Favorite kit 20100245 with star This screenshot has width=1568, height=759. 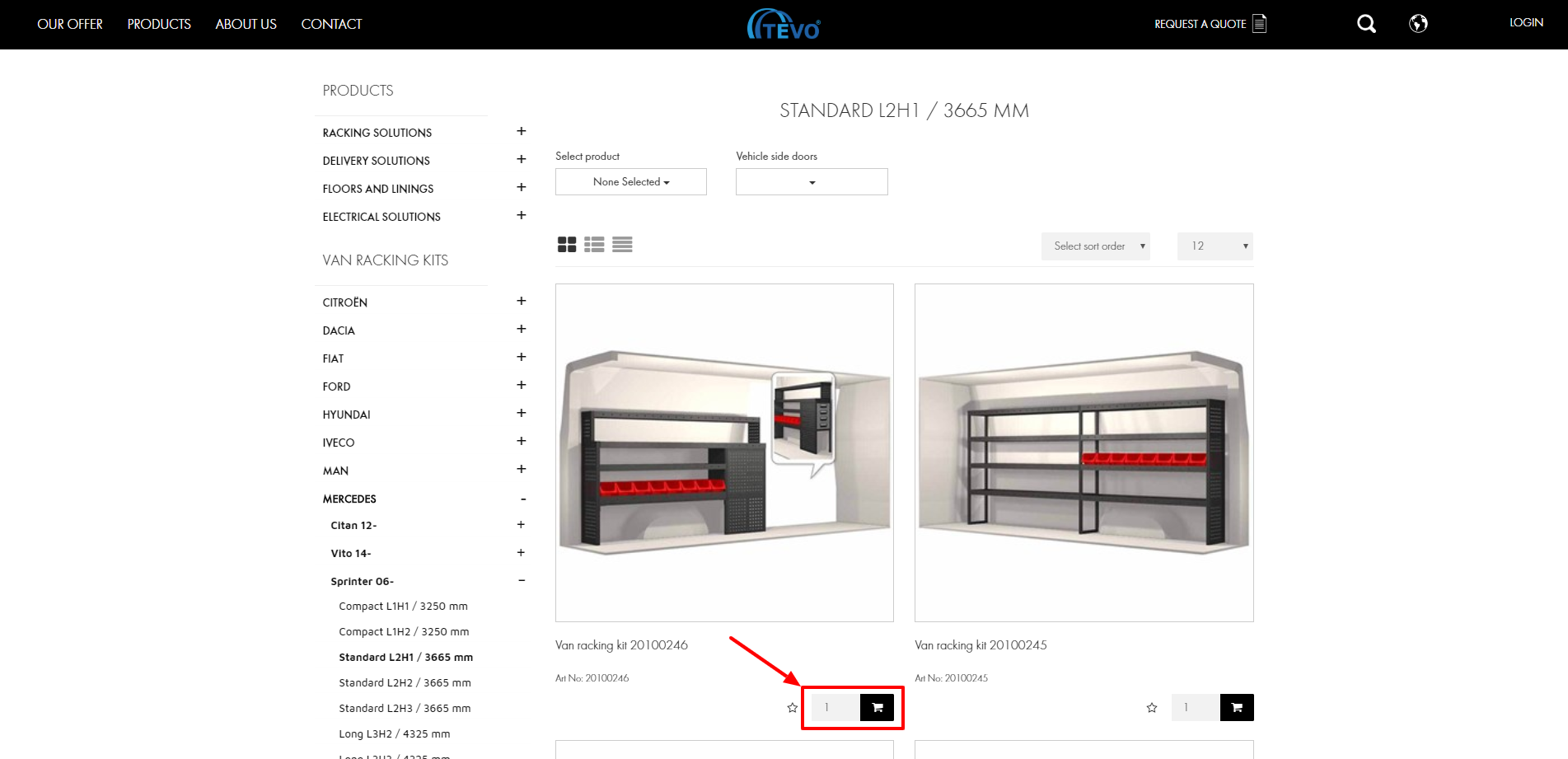point(1152,708)
